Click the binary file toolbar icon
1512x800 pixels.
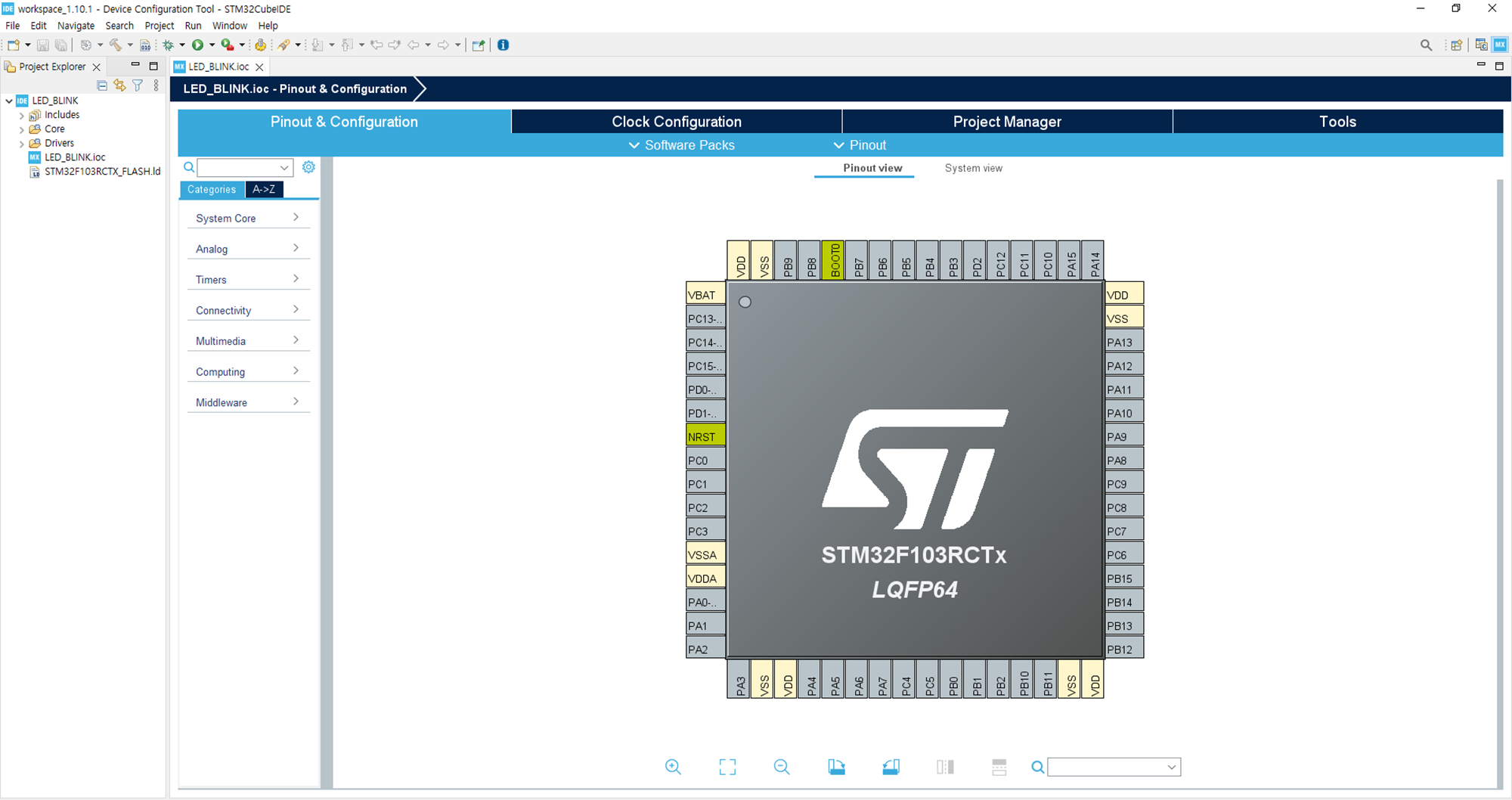(x=145, y=45)
